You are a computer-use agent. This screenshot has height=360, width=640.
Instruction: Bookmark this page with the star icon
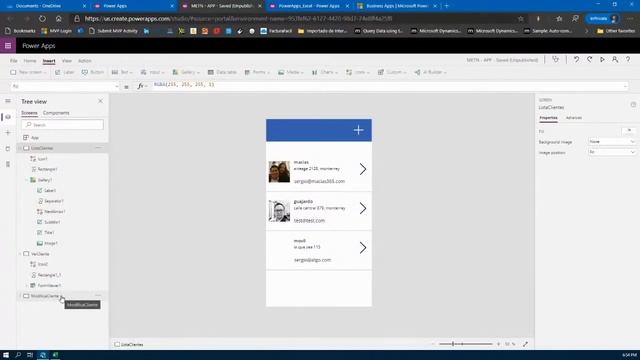click(x=520, y=18)
